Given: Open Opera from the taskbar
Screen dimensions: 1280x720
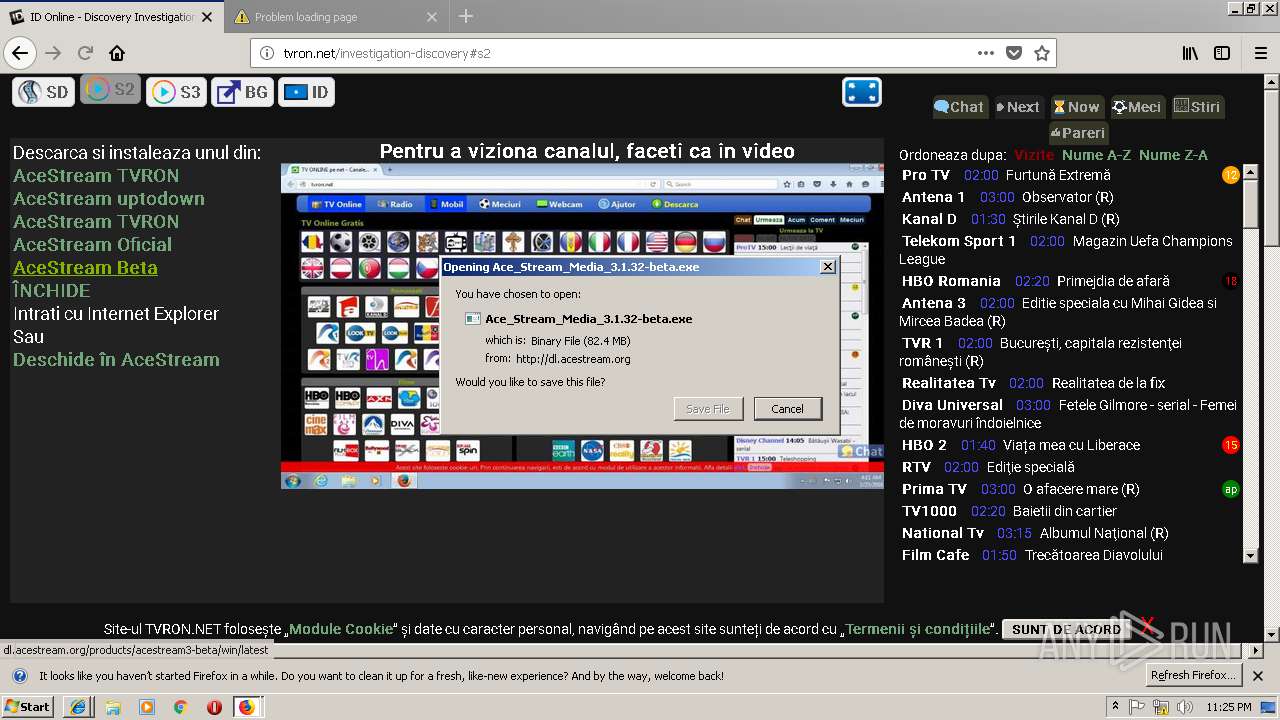Looking at the screenshot, I should click(214, 707).
